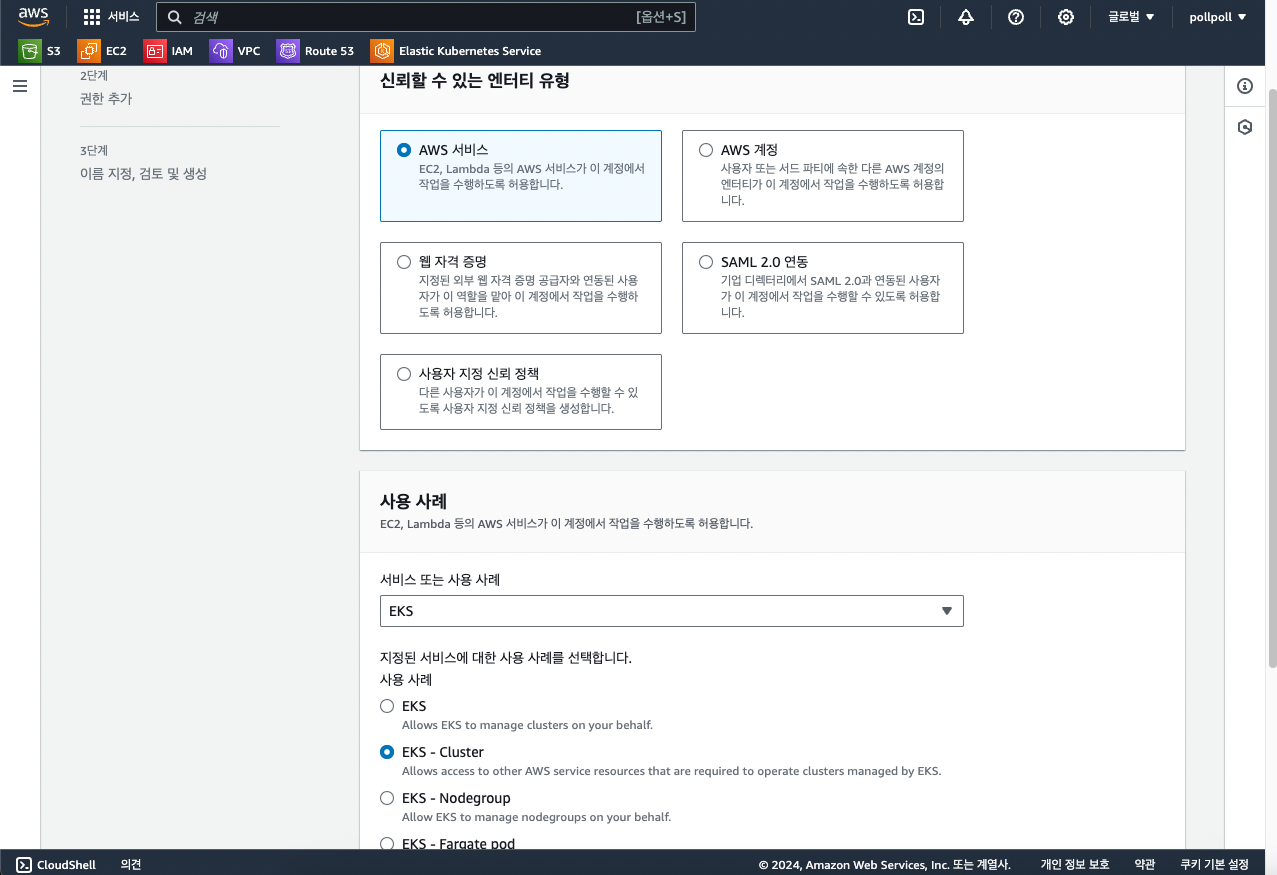The image size is (1277, 875).
Task: Click the CloudShell icon in footer
Action: tap(24, 865)
